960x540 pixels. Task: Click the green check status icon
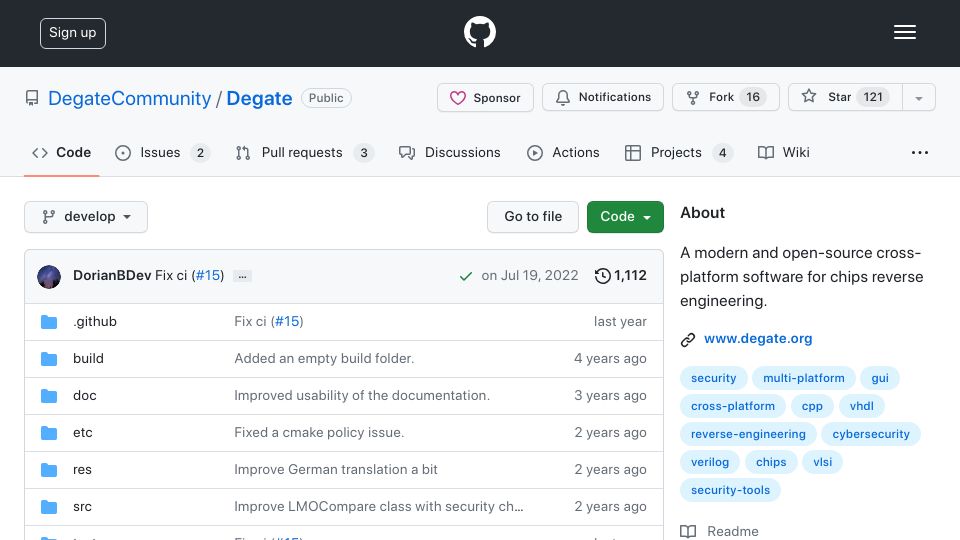pos(466,276)
